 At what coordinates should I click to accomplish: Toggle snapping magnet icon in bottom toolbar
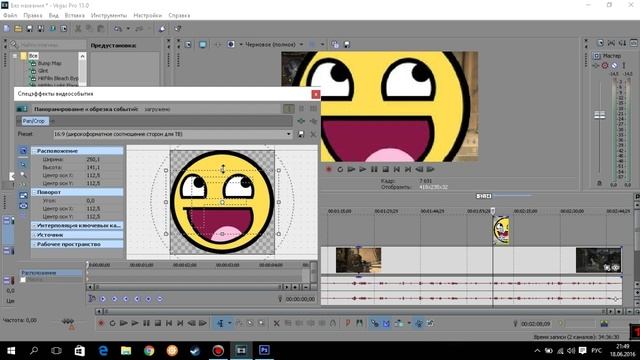pyautogui.click(x=375, y=323)
